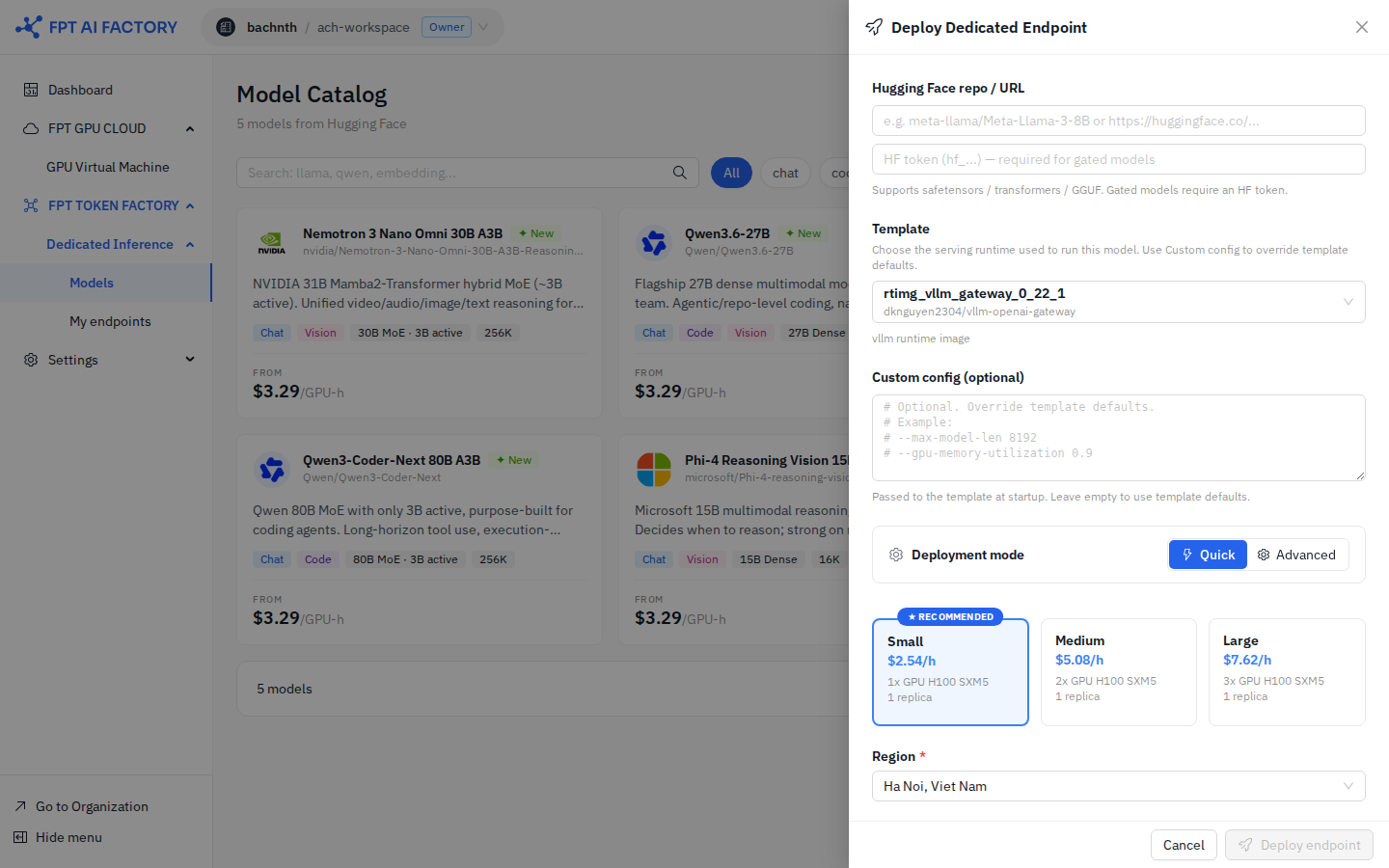Focus the Hugging Face repo URL field
The image size is (1389, 868).
(1119, 121)
